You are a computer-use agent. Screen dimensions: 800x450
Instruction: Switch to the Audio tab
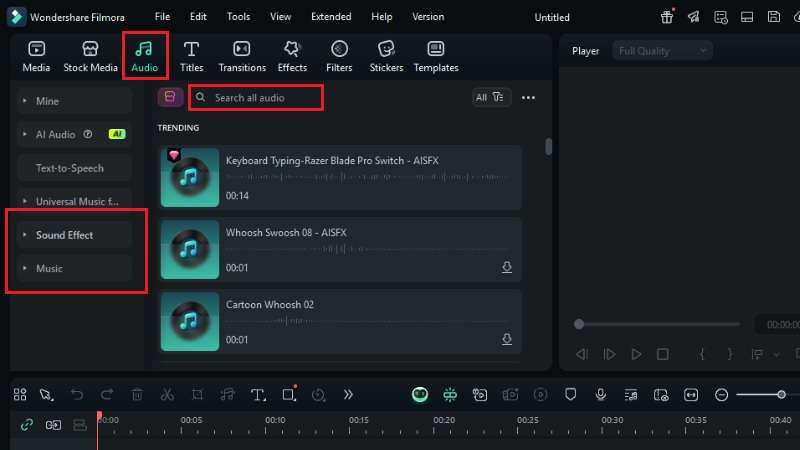(145, 56)
